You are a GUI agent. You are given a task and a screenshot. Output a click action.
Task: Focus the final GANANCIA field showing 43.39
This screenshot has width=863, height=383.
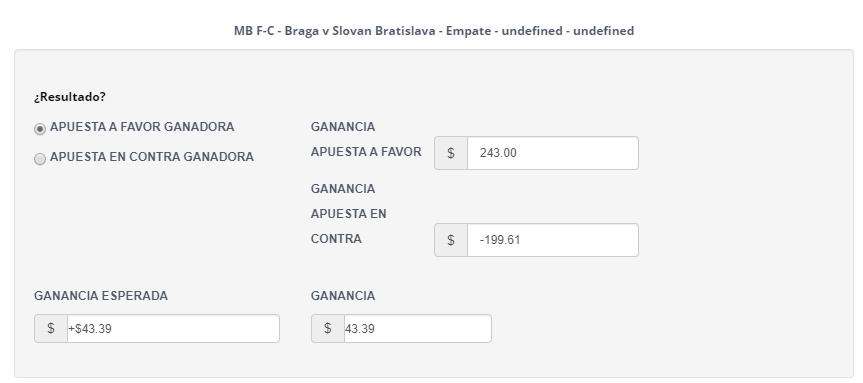click(x=418, y=329)
